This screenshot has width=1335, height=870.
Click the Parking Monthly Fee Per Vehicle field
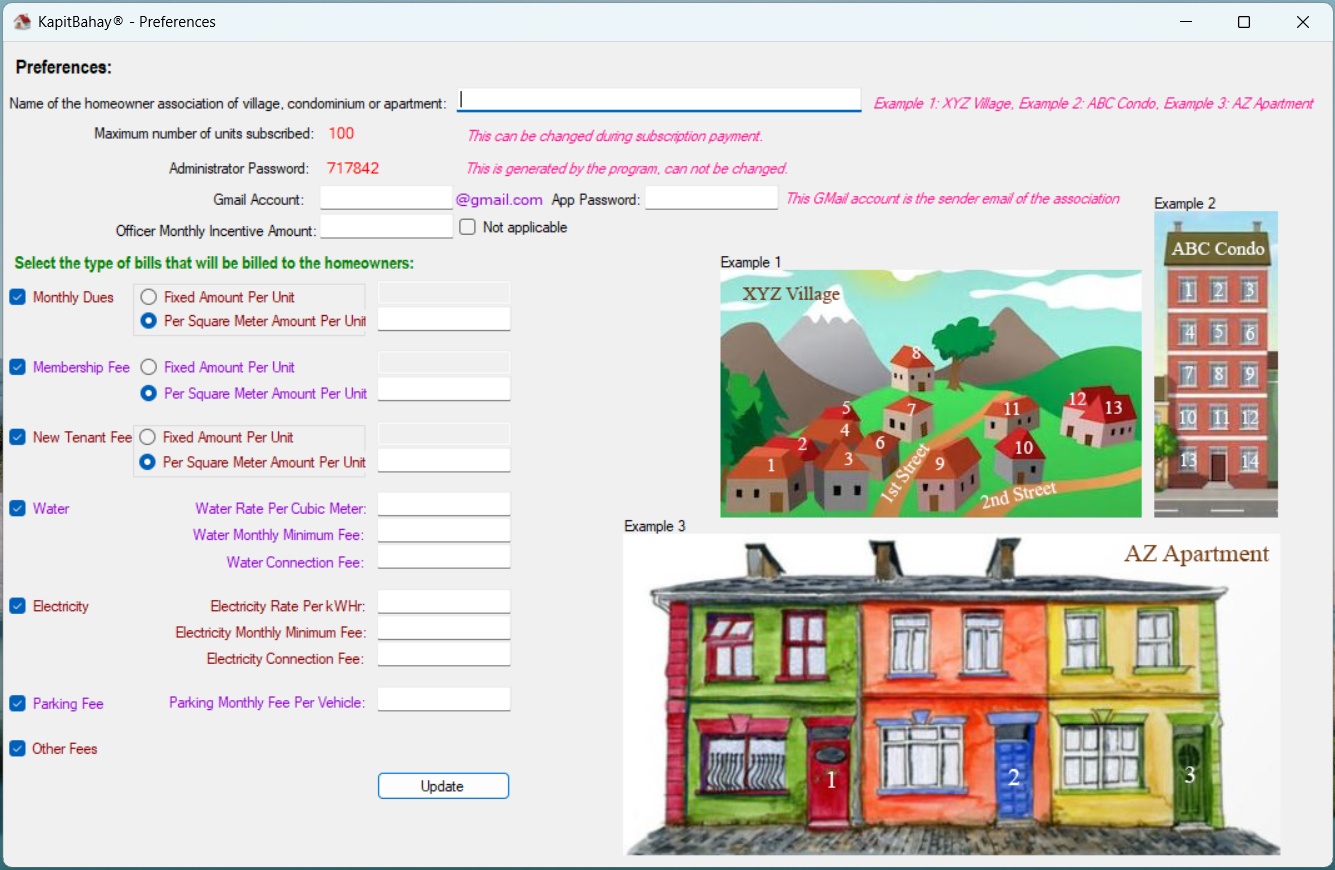point(443,699)
